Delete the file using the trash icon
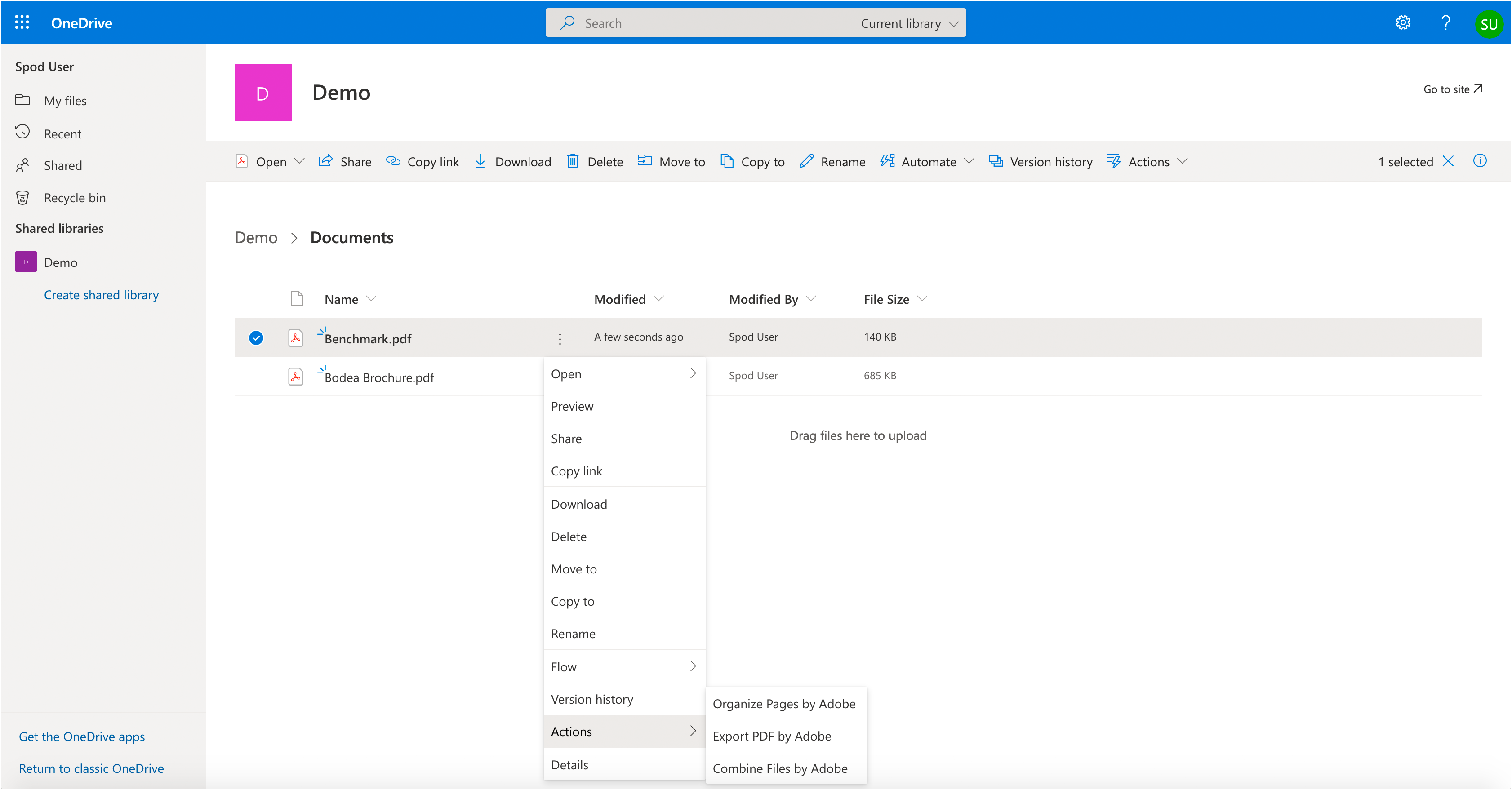This screenshot has height=790, width=1512. point(573,161)
